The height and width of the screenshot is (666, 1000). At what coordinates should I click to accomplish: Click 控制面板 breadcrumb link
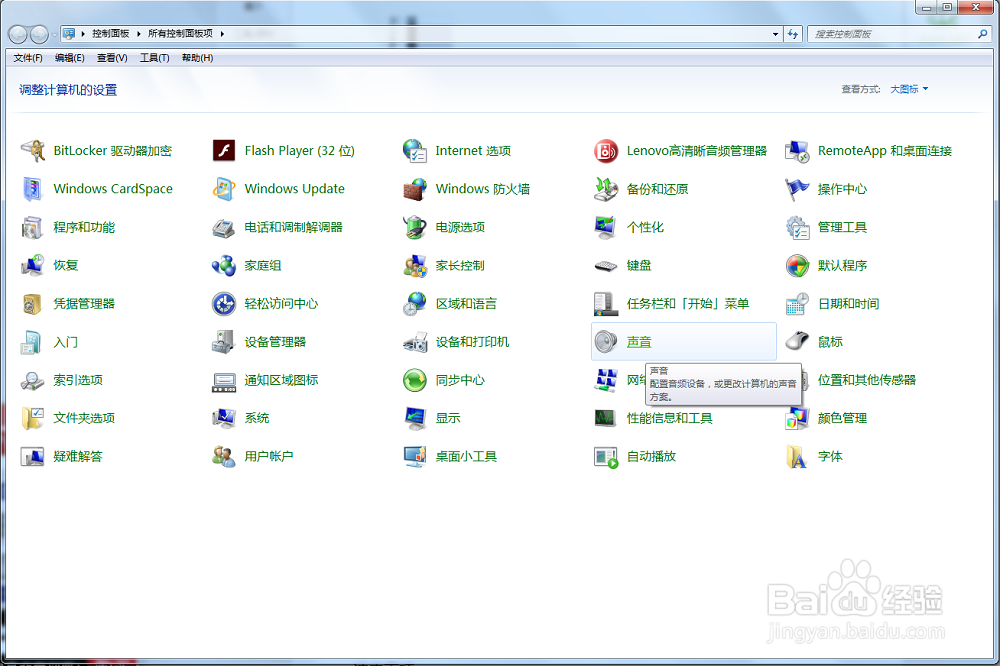pyautogui.click(x=110, y=34)
